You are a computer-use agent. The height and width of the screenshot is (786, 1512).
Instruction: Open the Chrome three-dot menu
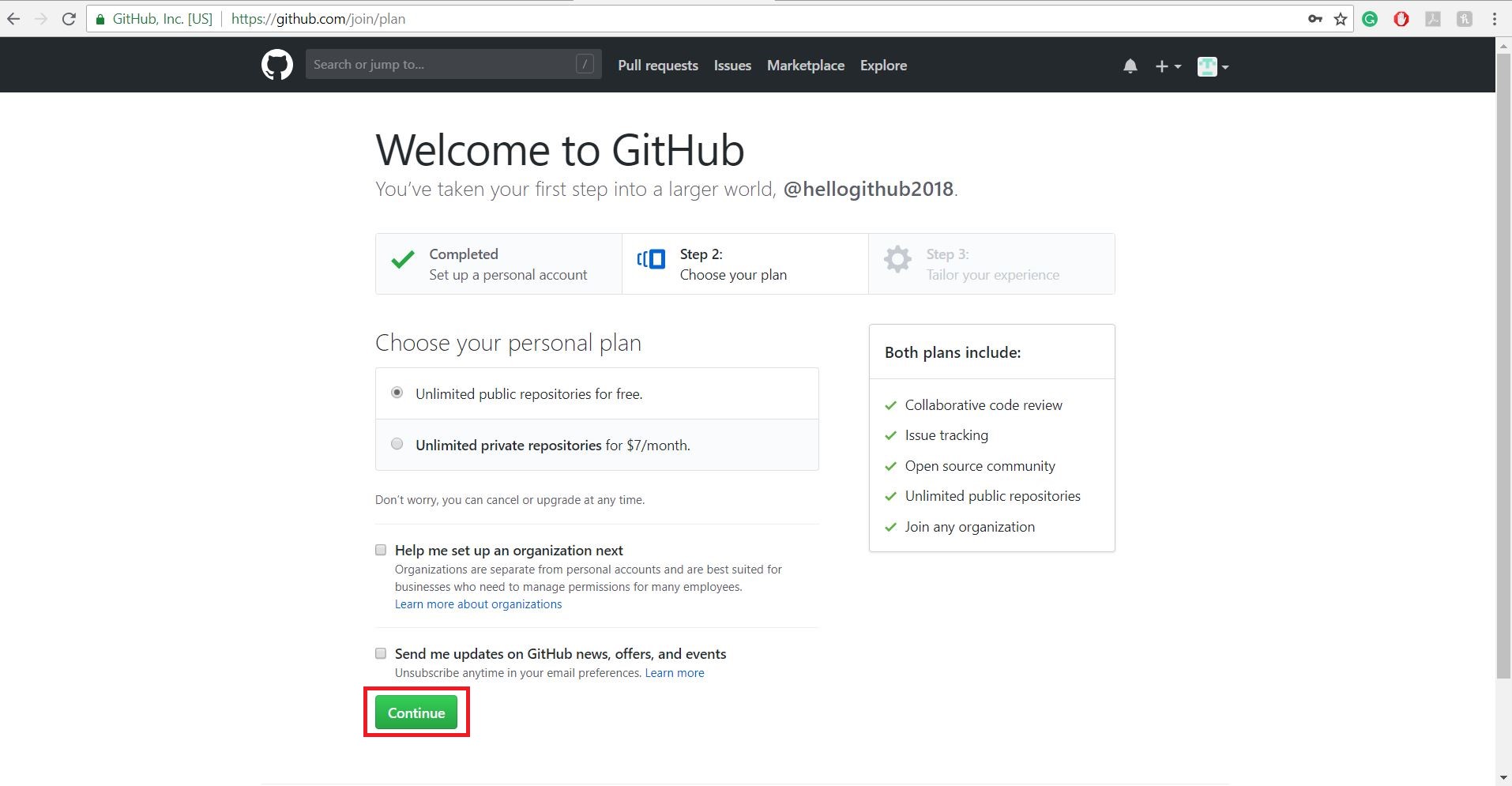click(1495, 19)
